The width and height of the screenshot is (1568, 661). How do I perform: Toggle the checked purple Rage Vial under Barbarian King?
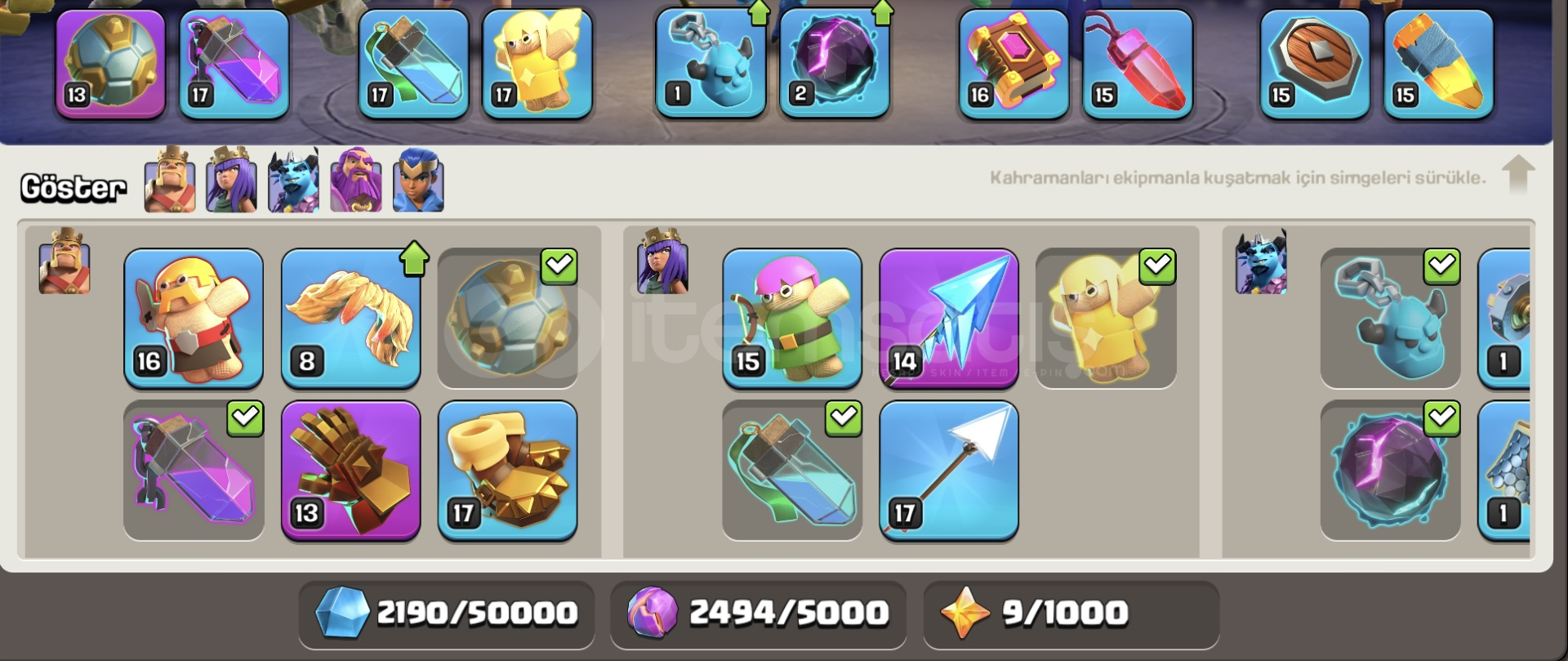coord(194,471)
